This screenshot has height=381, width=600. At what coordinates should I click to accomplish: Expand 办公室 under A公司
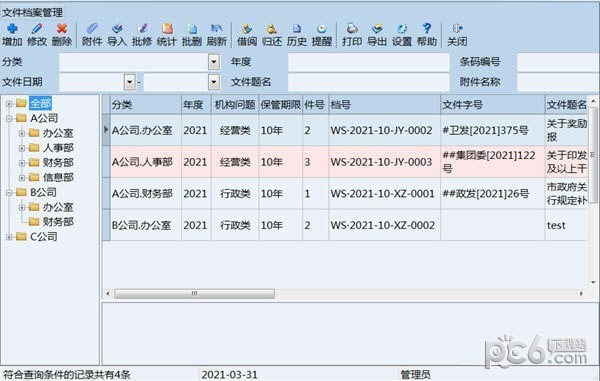point(22,134)
